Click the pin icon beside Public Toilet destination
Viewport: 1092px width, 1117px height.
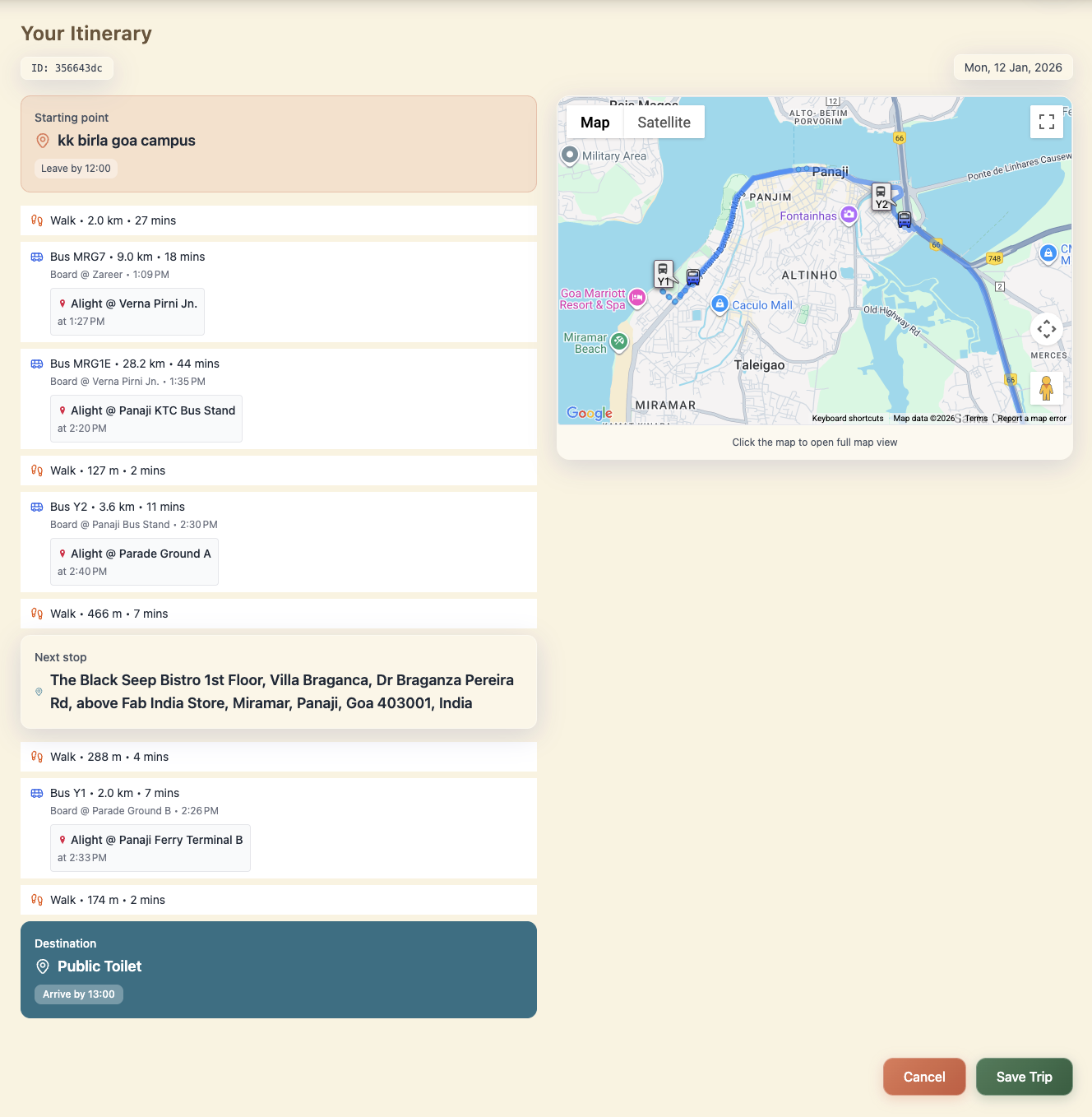42,966
